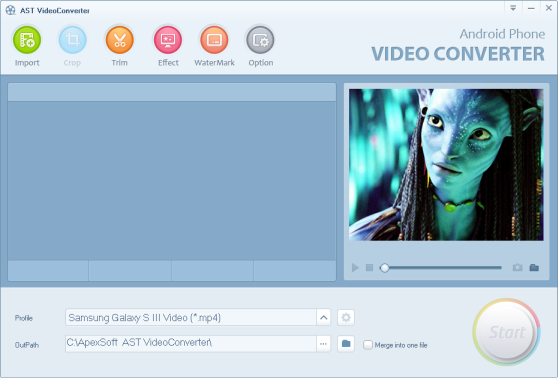Click the preview seek slider handle
The height and width of the screenshot is (378, 558).
(384, 268)
